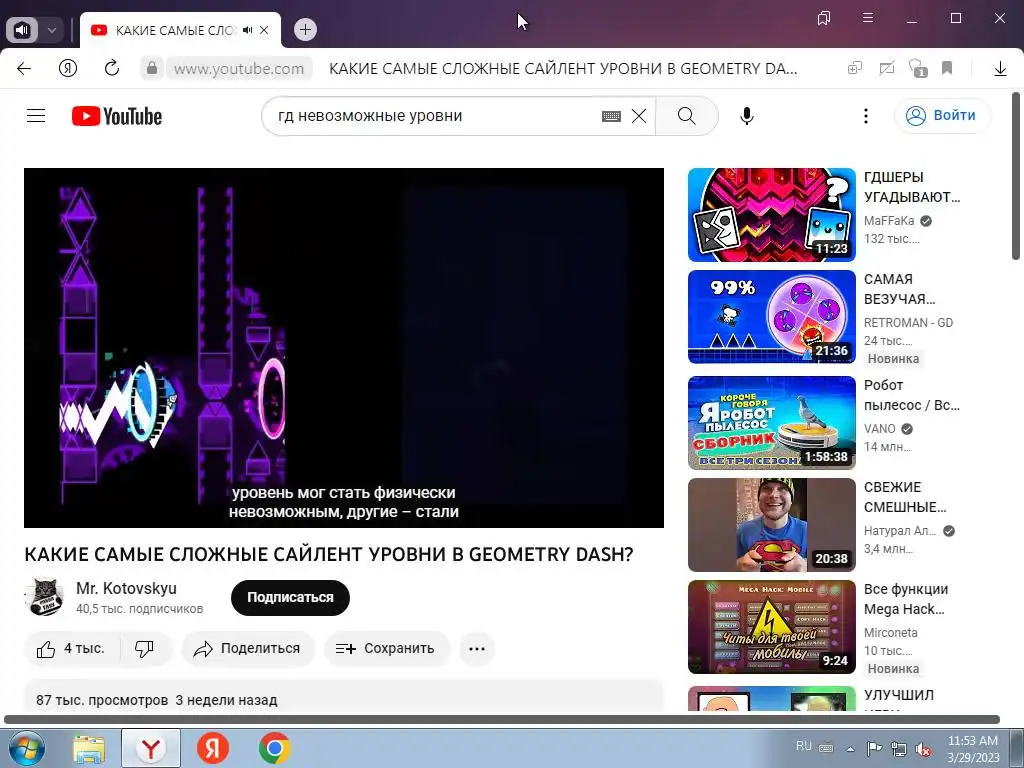Open Mr. Kotovskyu channel avatar
1024x768 pixels.
click(44, 597)
